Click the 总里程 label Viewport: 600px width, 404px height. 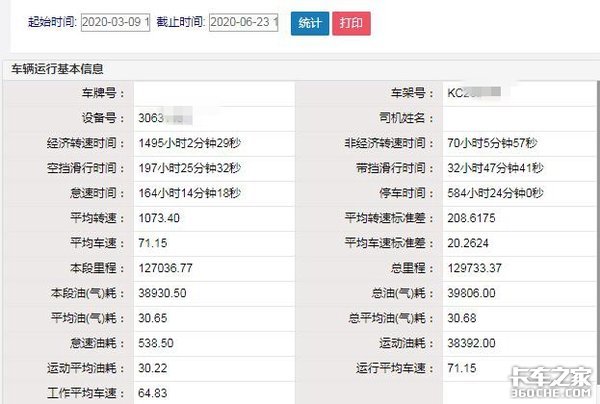pyautogui.click(x=412, y=268)
